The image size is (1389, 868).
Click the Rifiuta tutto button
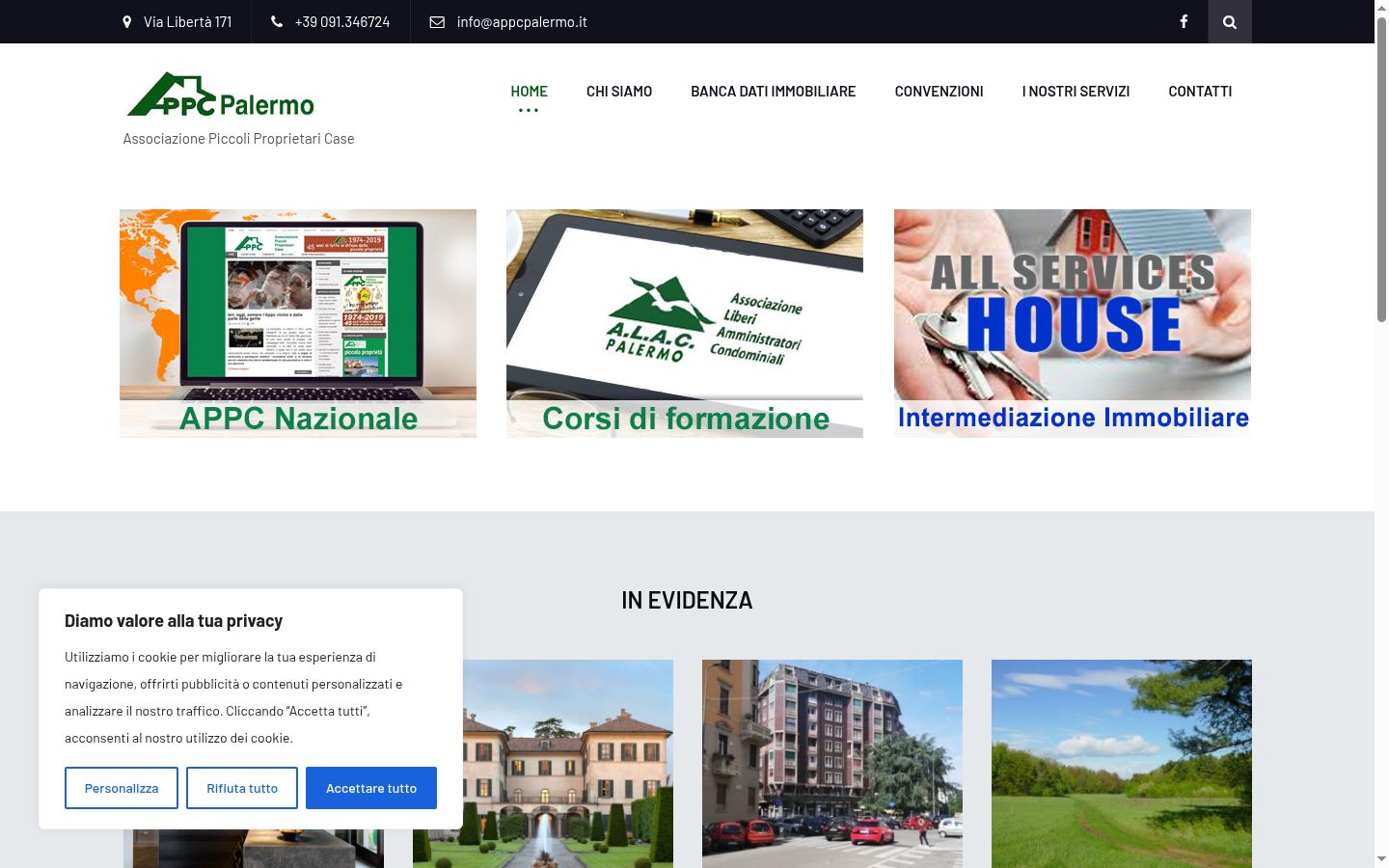pos(242,788)
